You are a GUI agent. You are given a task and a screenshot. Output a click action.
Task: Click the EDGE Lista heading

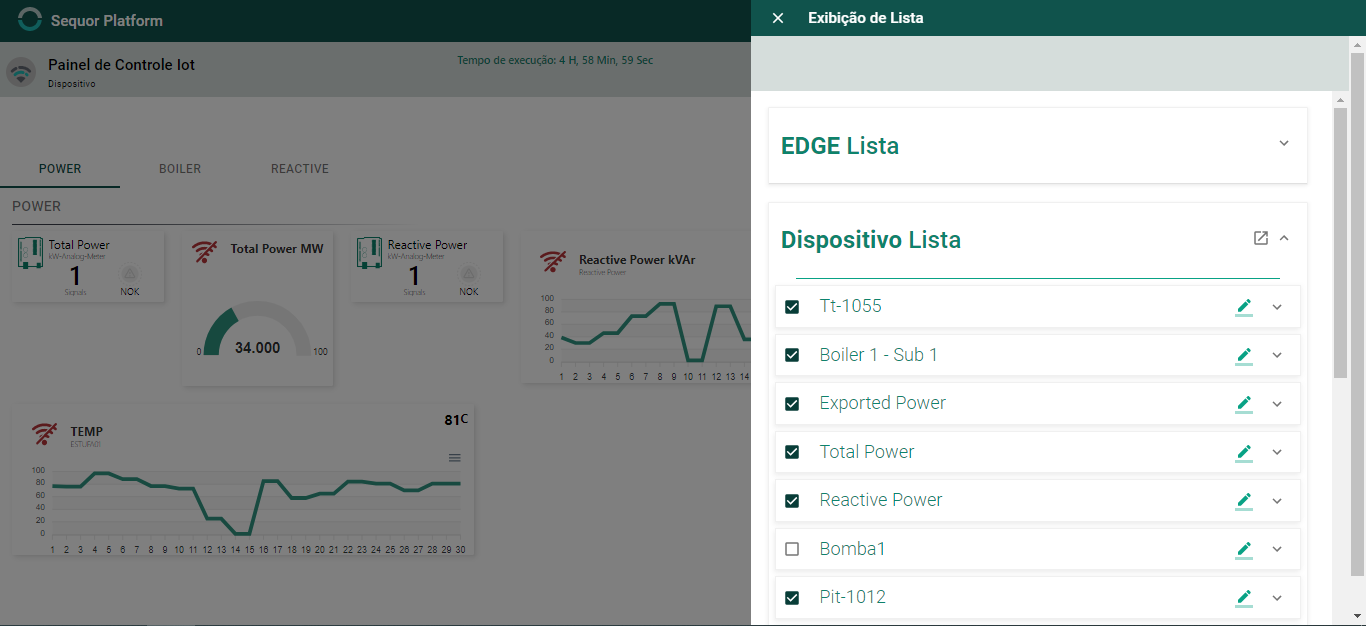coord(840,146)
